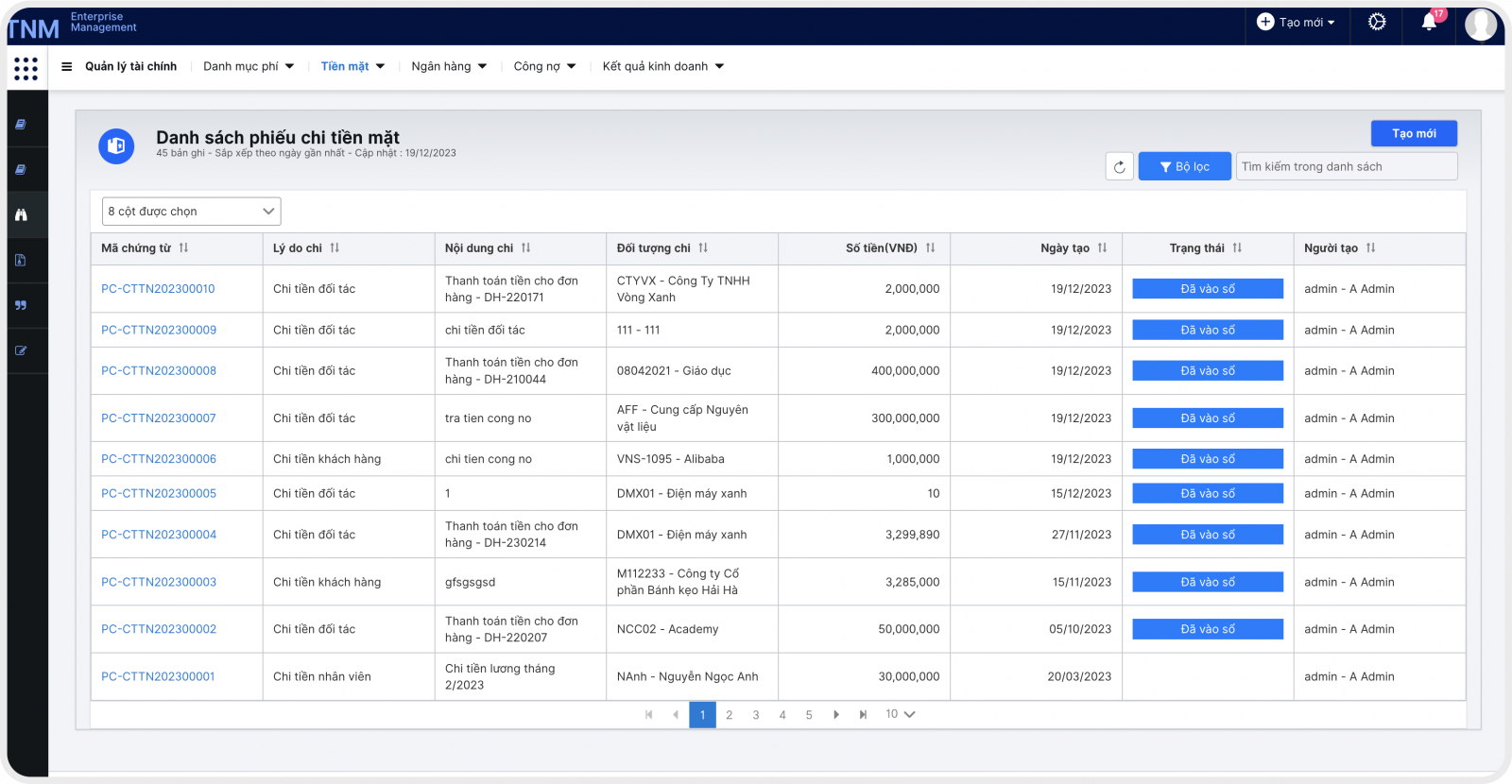Select current page 1 in pagination
This screenshot has width=1512, height=784.
(703, 715)
